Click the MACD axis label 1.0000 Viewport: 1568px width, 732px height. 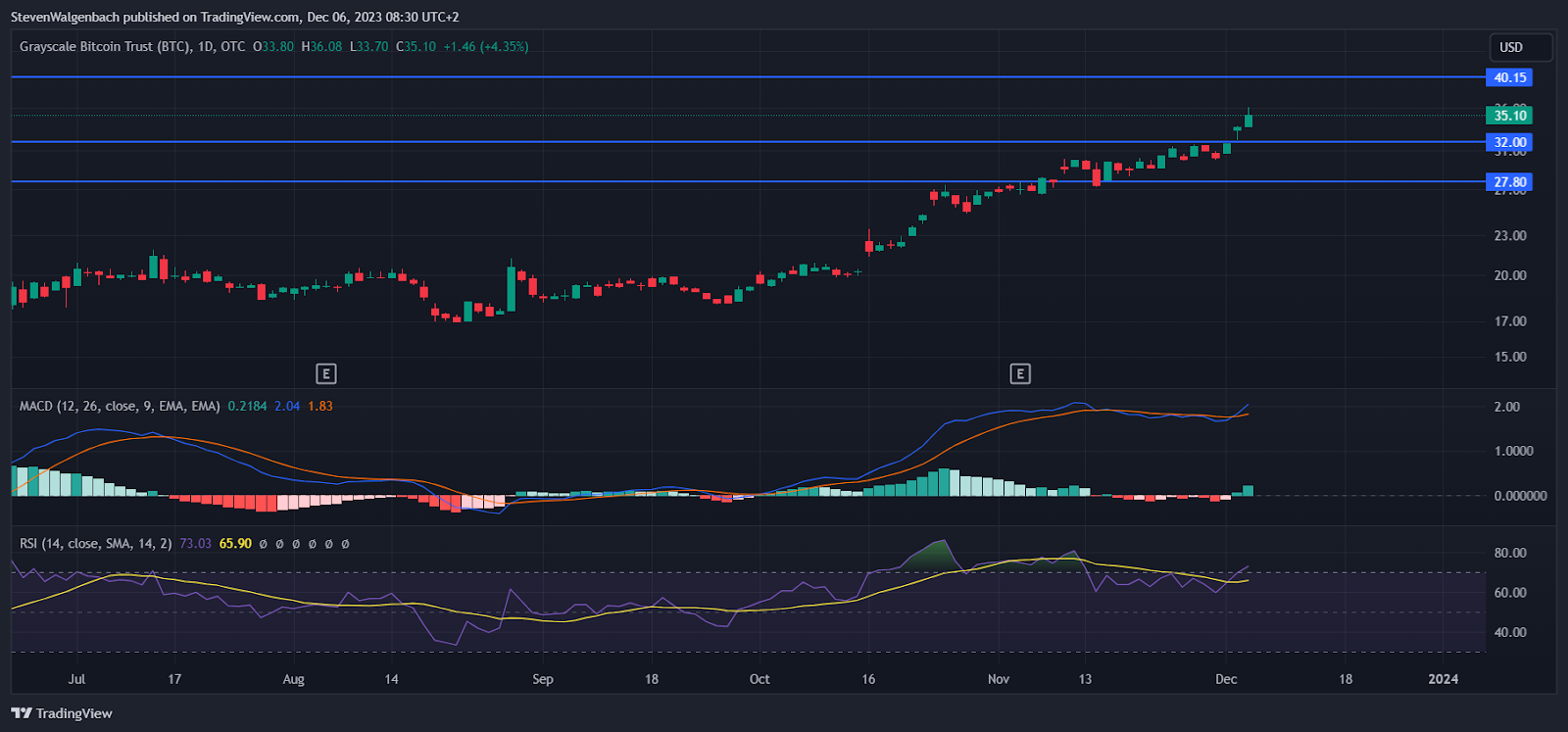[1514, 451]
